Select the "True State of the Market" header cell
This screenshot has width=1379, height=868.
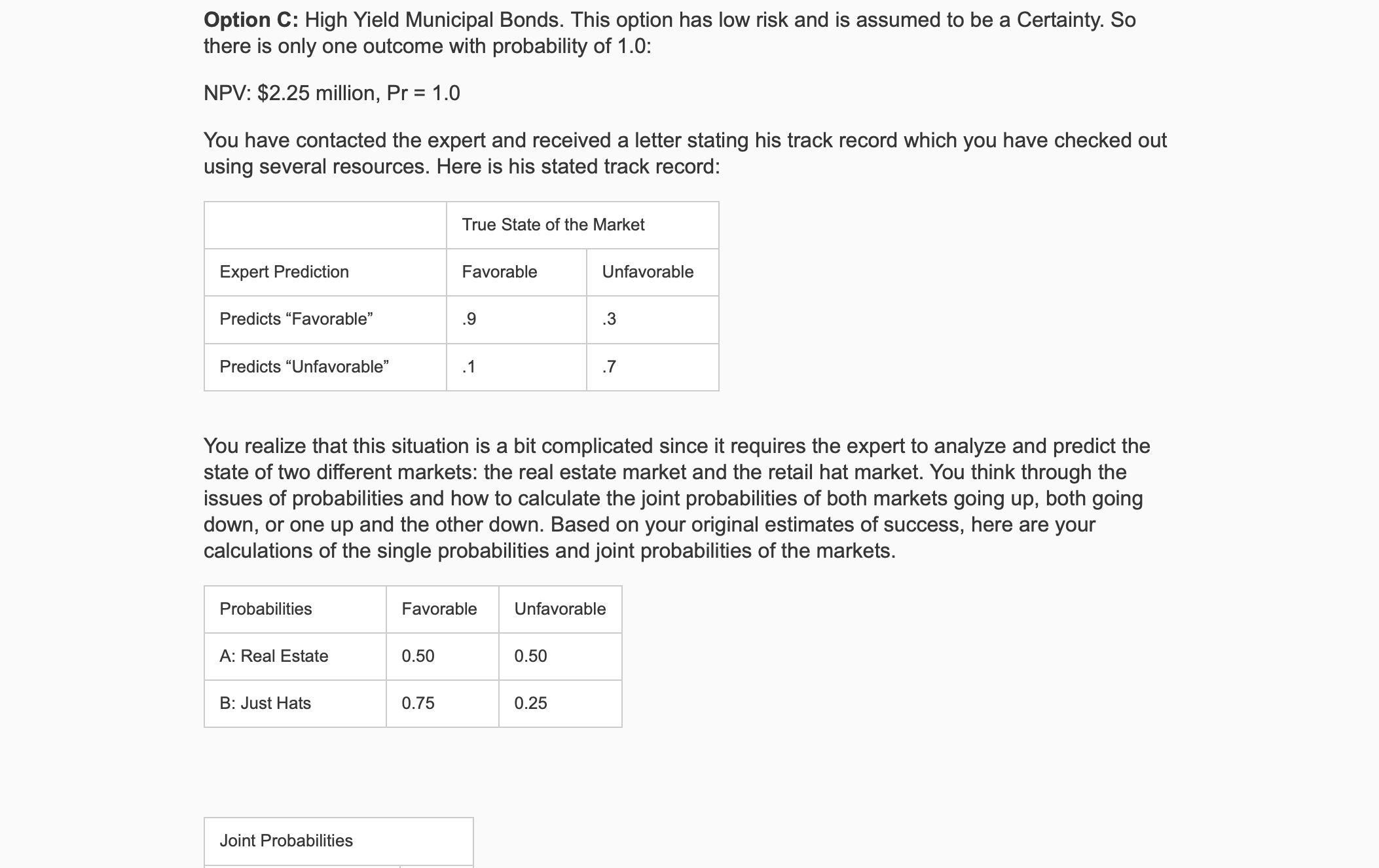(582, 225)
